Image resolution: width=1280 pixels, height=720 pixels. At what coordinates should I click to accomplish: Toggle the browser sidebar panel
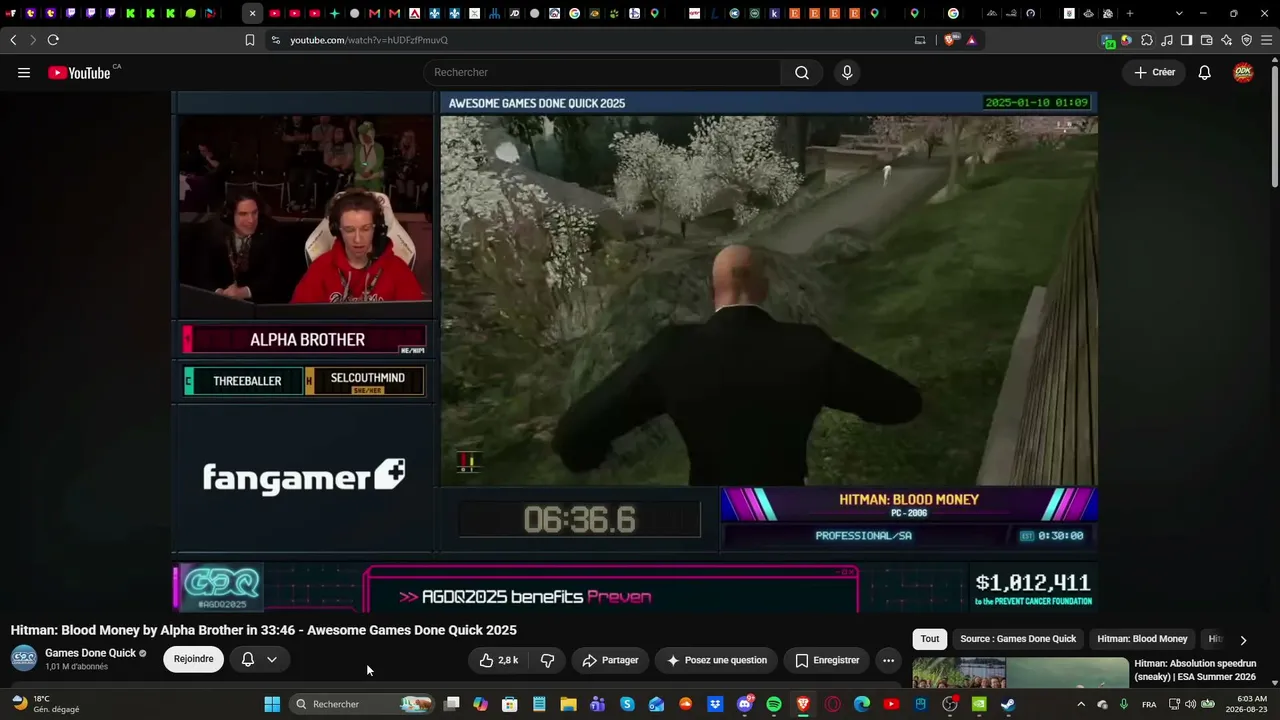(1186, 40)
